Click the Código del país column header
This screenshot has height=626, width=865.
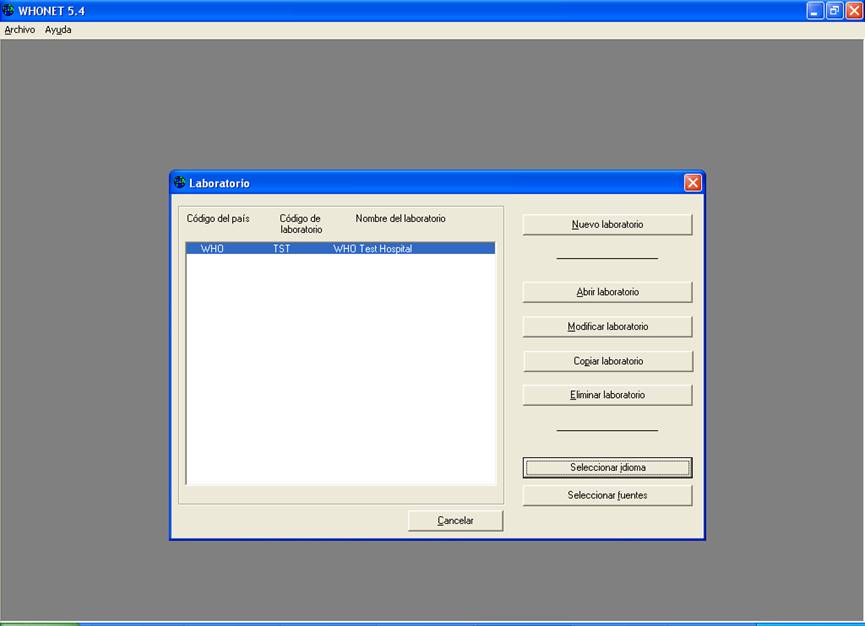click(x=218, y=218)
